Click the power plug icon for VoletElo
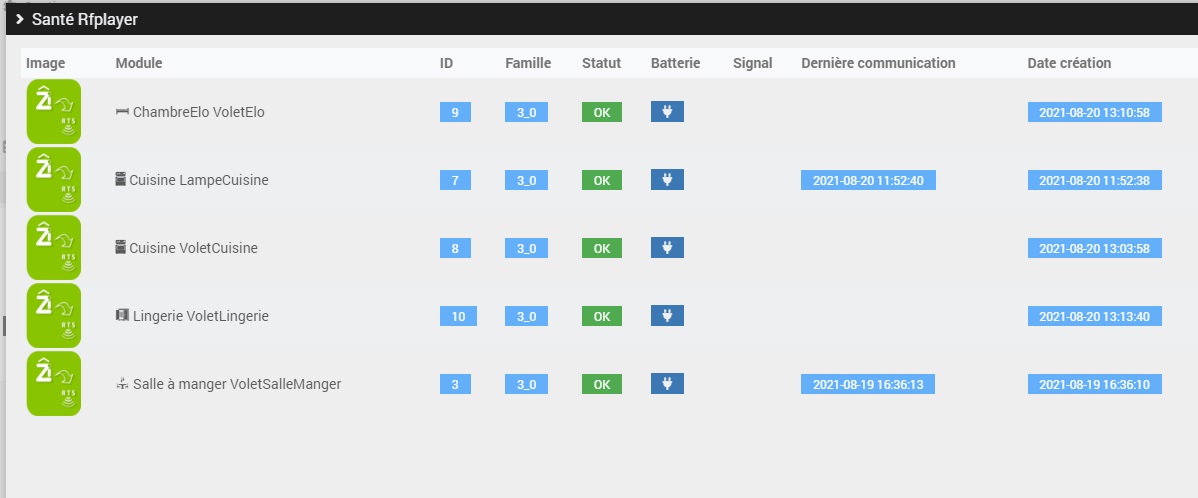This screenshot has width=1198, height=498. pyautogui.click(x=667, y=112)
